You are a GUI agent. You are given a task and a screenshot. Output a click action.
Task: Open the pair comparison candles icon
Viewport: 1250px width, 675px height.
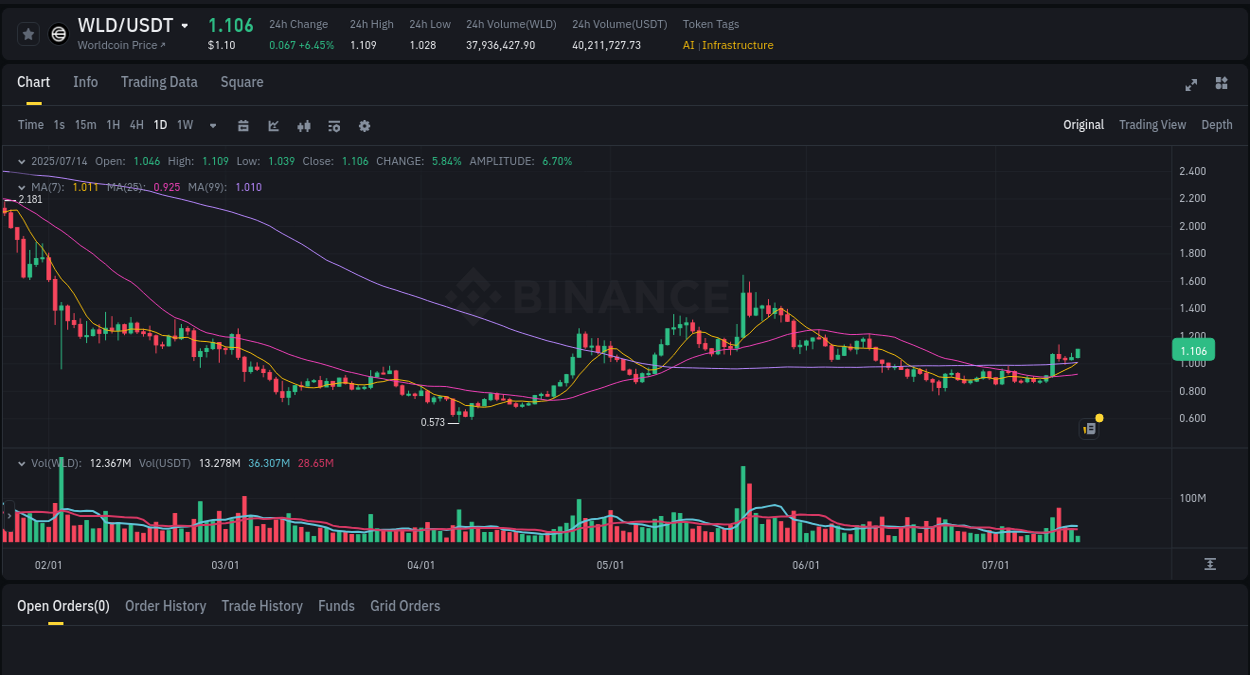303,125
